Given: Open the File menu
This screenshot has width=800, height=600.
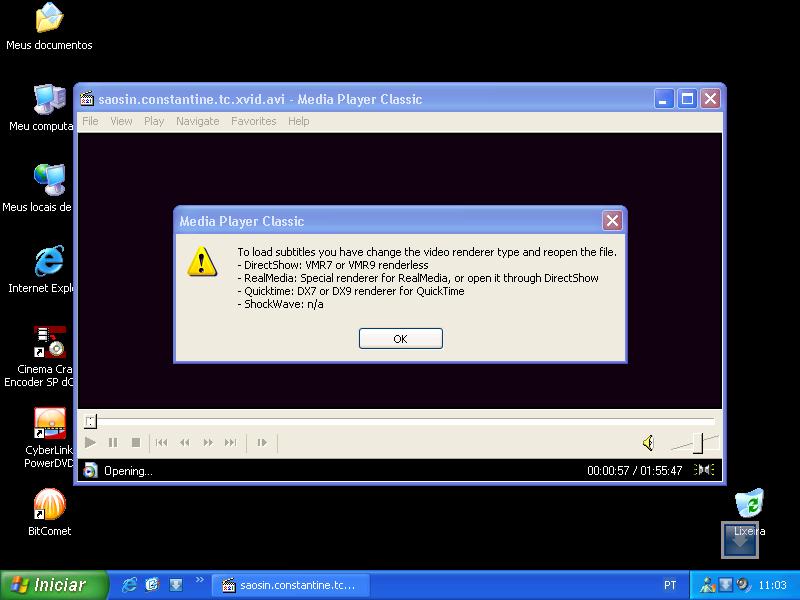Looking at the screenshot, I should pyautogui.click(x=90, y=121).
